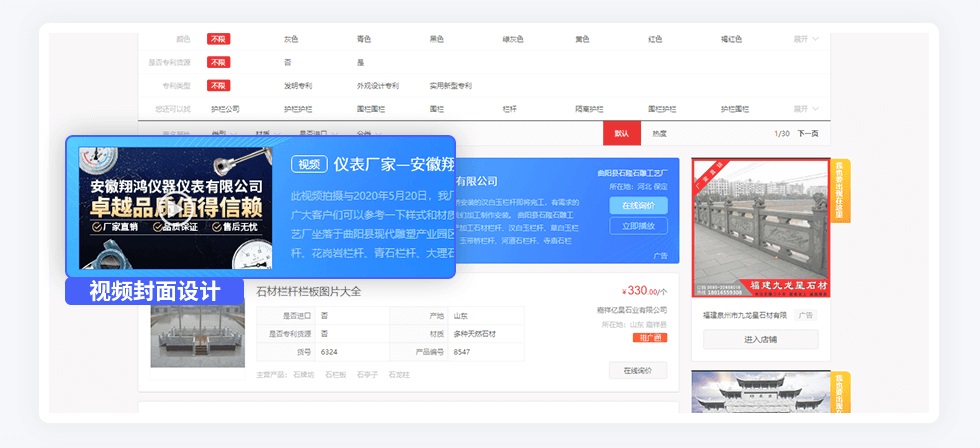980x448 pixels.
Task: Open the 是否进口 dropdown filter
Action: click(318, 133)
